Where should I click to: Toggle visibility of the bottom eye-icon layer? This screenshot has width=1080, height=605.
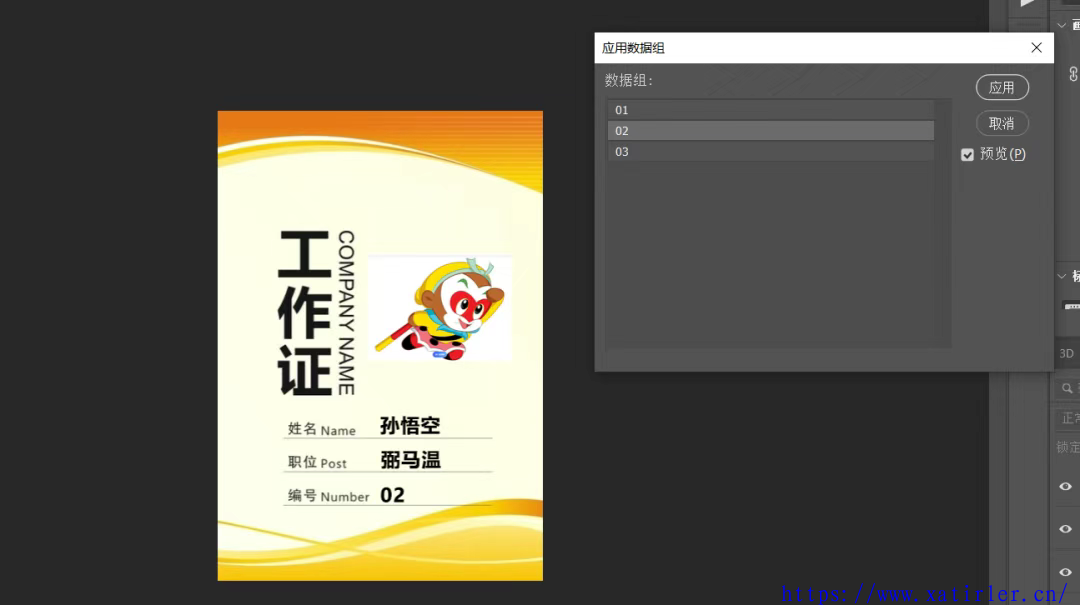point(1066,572)
